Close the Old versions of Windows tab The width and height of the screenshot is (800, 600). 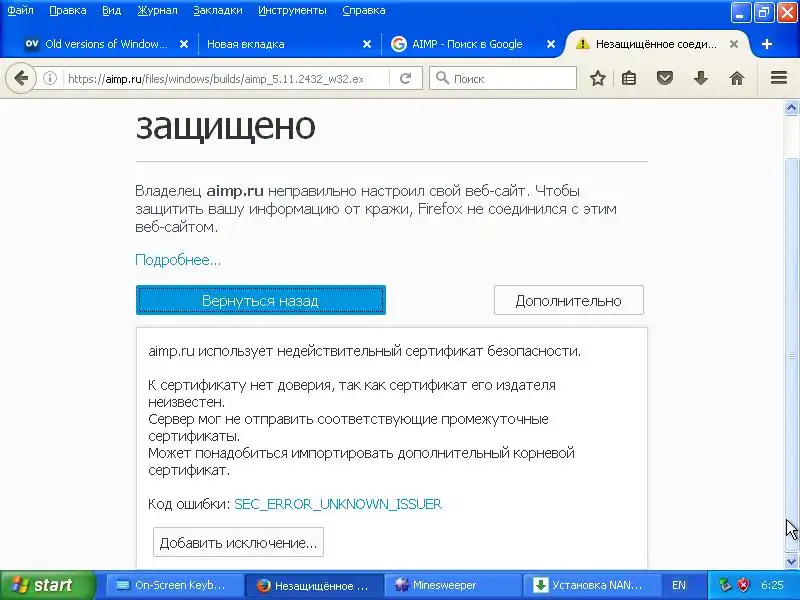click(x=184, y=44)
